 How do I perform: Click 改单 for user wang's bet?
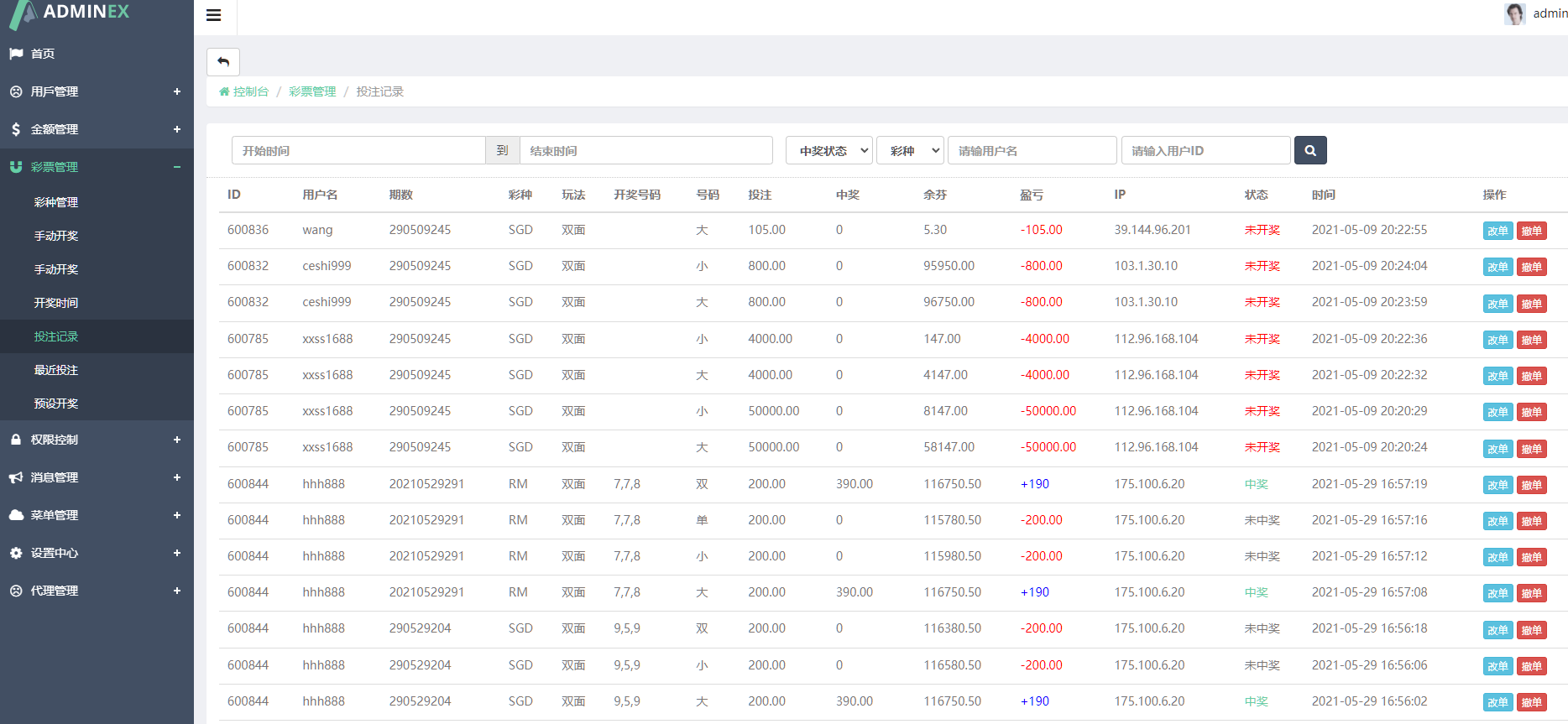coord(1497,231)
